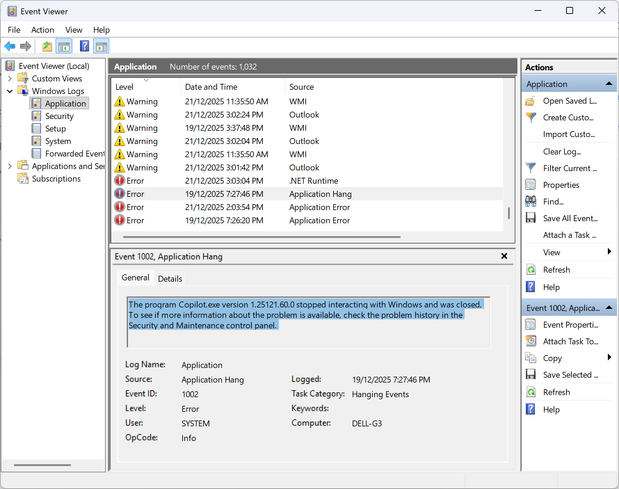Image resolution: width=619 pixels, height=489 pixels.
Task: Click the Find binoculars icon
Action: click(531, 201)
